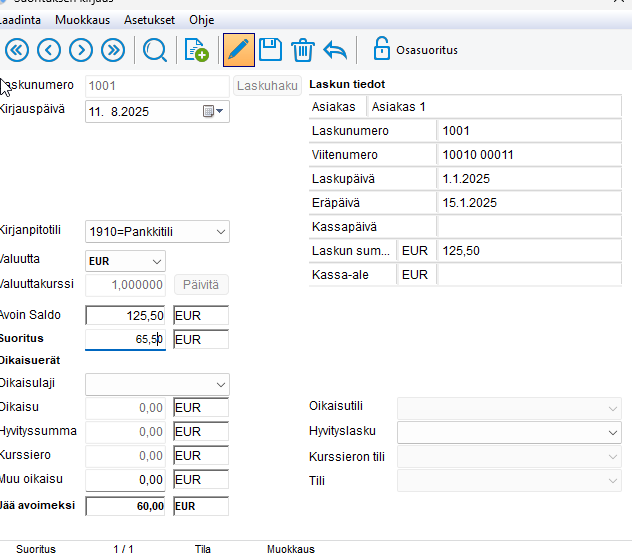The width and height of the screenshot is (632, 557).
Task: Open the Kirjauspäivä date picker dropdown
Action: 214,112
